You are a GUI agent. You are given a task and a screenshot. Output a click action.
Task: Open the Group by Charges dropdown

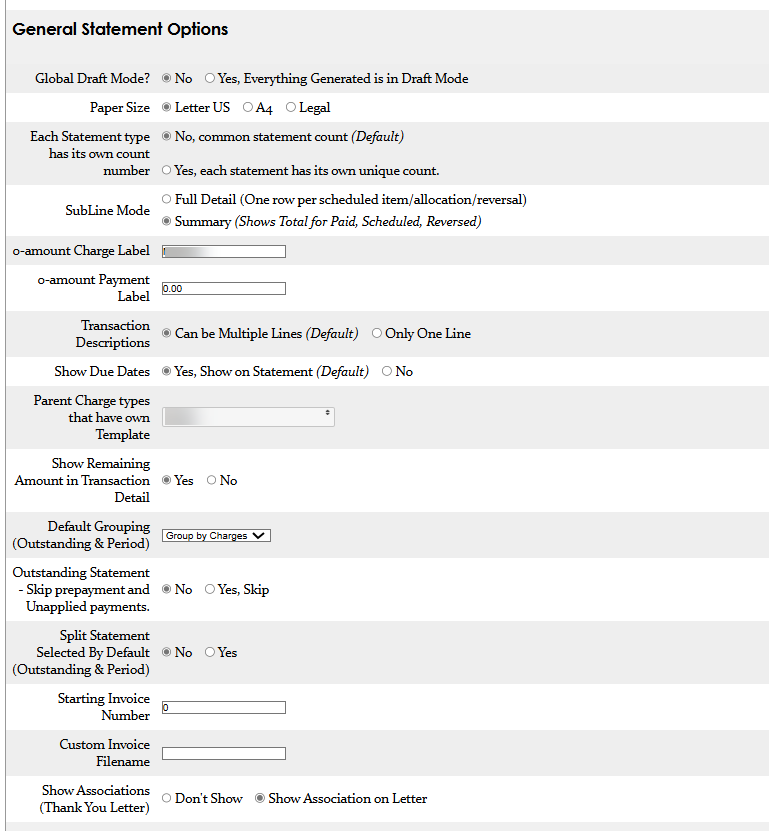tap(216, 536)
